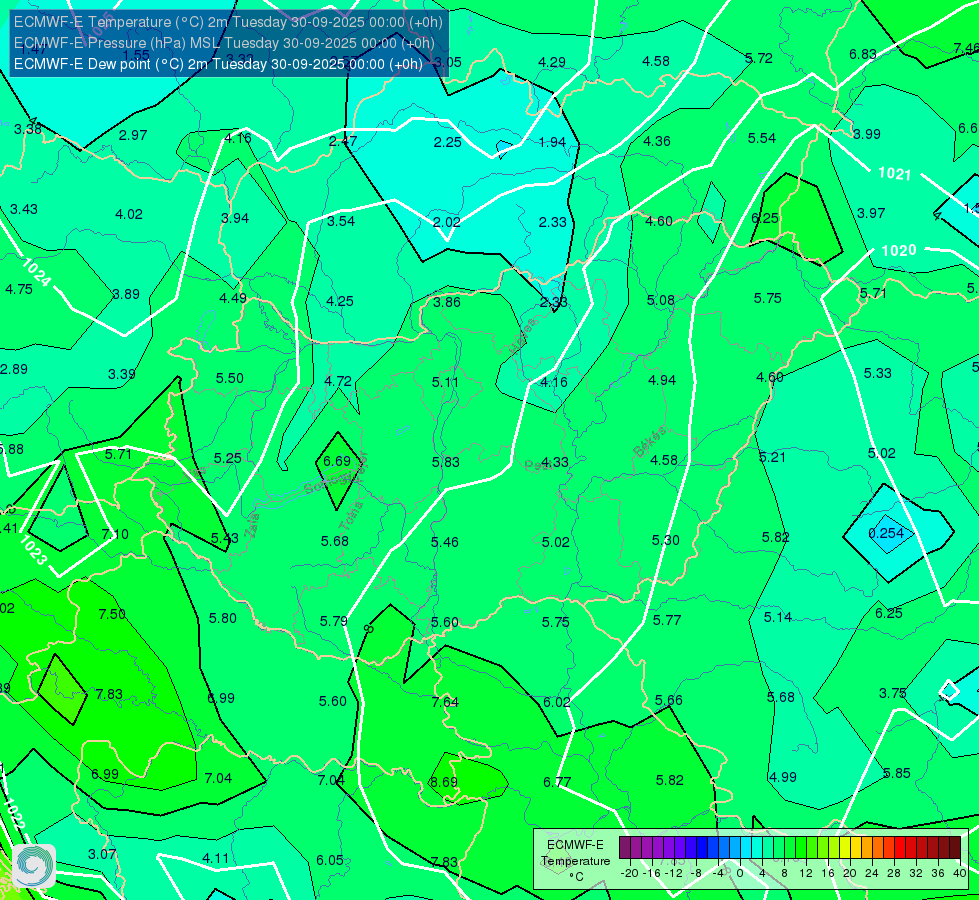Screen dimensions: 979x900
Task: Click the 8.69 temperature value
Action: click(443, 782)
